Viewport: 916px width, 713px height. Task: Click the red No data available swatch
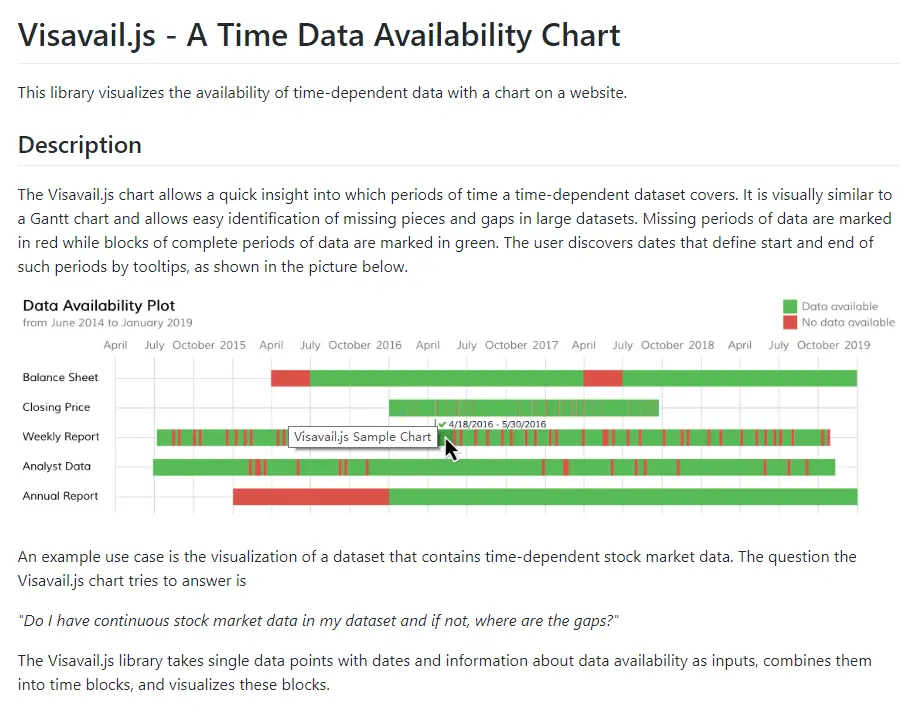[790, 322]
